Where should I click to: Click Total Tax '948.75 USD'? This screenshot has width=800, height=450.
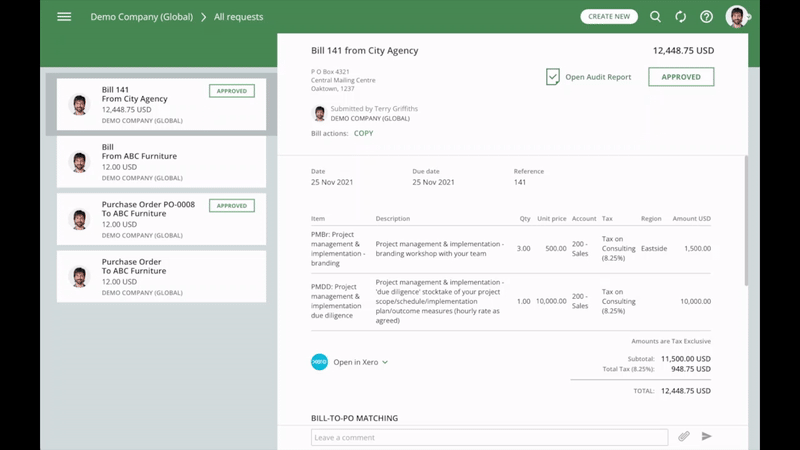[x=691, y=369]
